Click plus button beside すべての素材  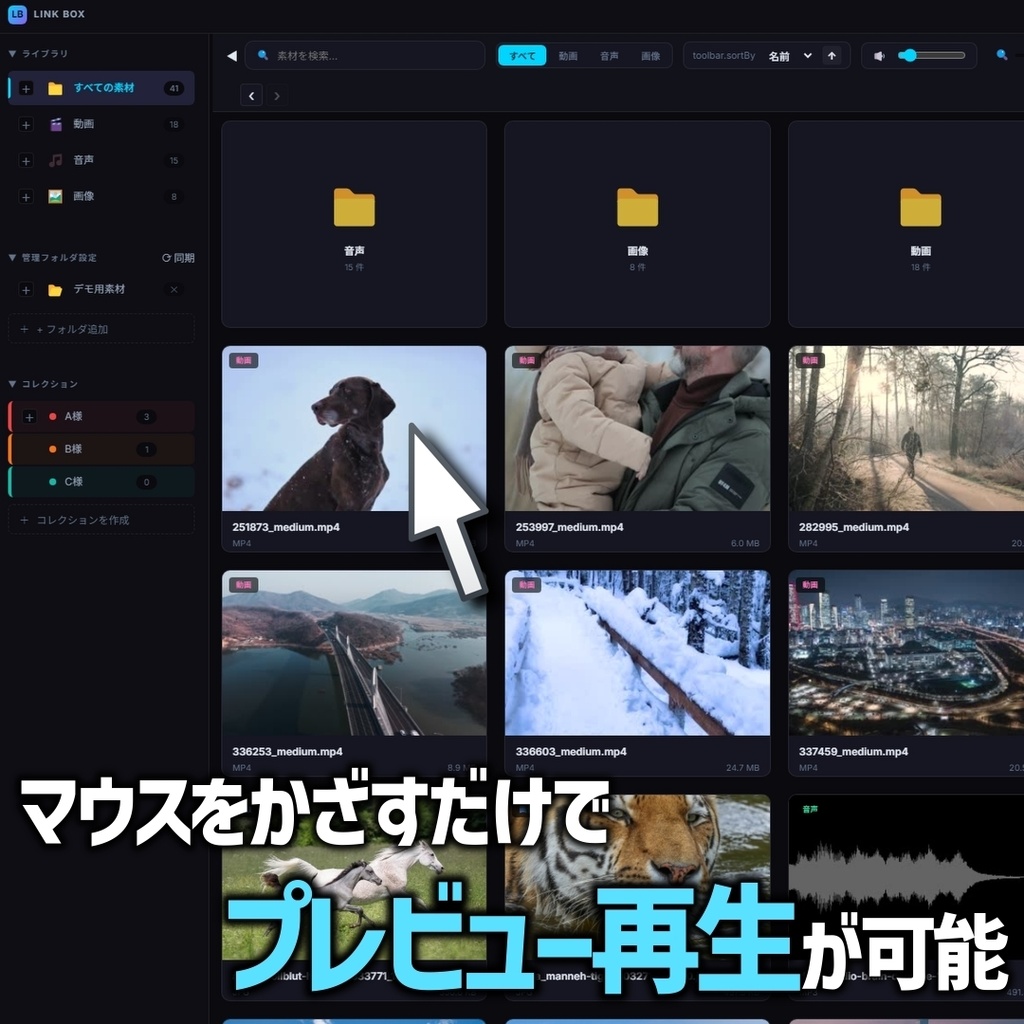(26, 89)
